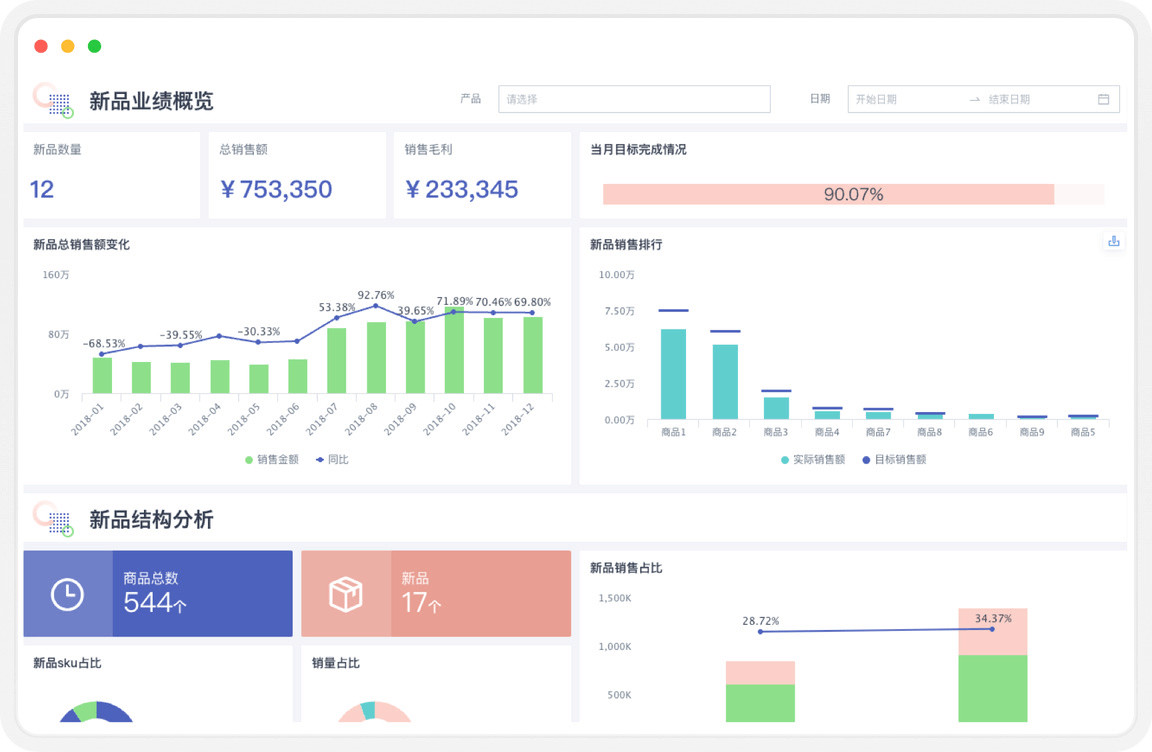
Task: Click the 商品1 bar in sales ranking
Action: pos(673,374)
